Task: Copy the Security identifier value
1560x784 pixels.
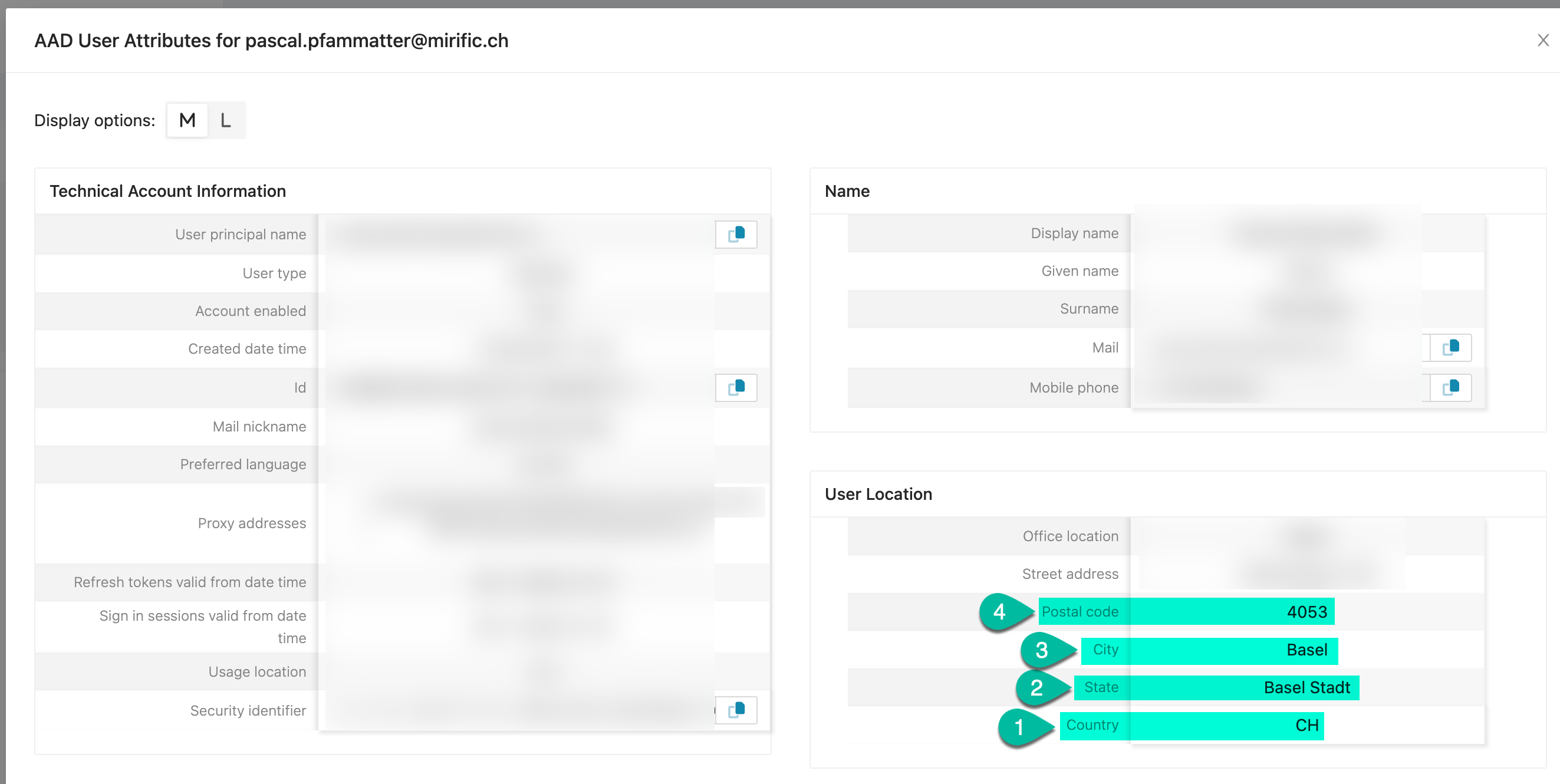Action: (x=736, y=710)
